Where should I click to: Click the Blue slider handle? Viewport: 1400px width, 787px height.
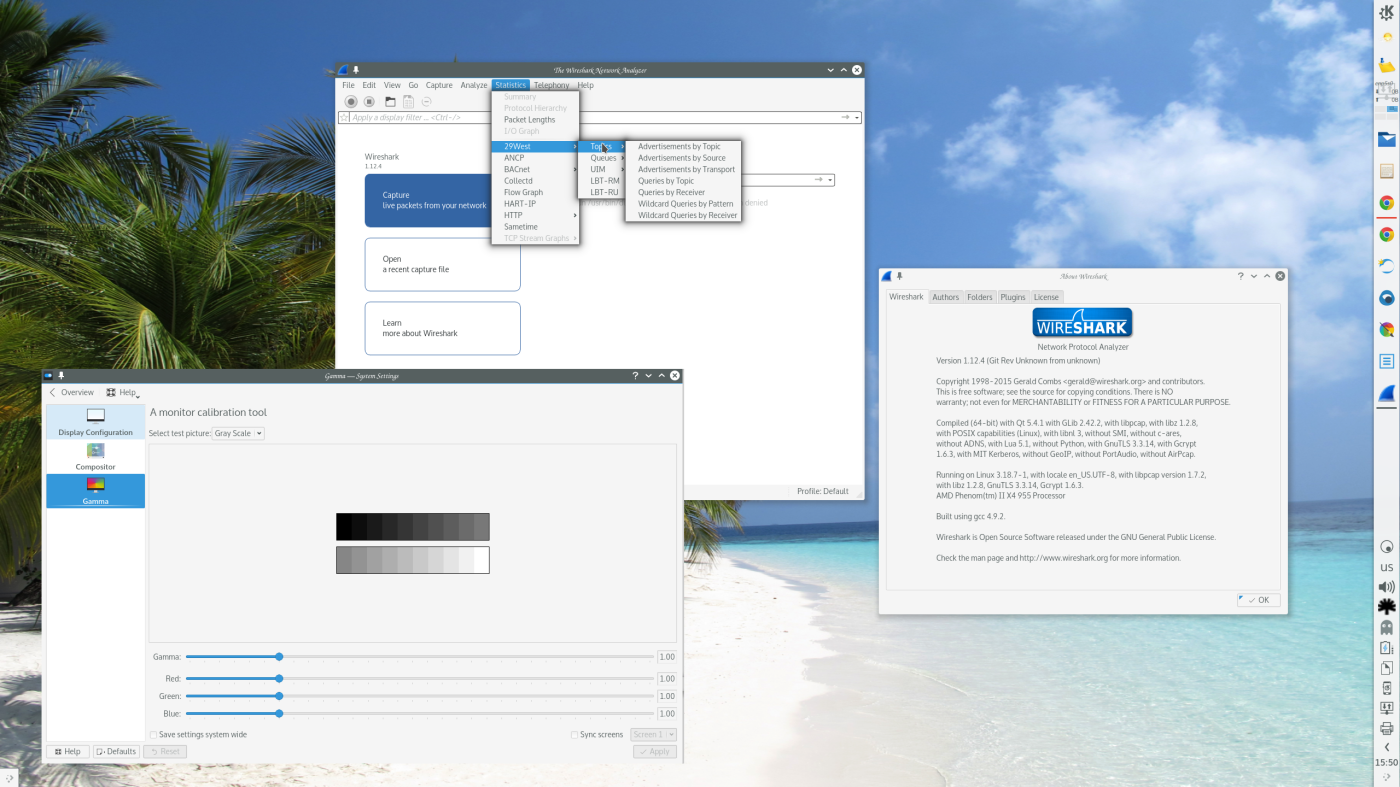click(279, 714)
